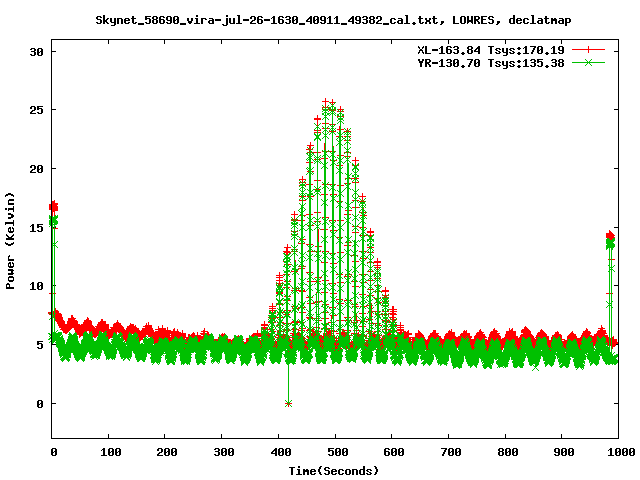Click x-axis tick label 900
This screenshot has height=480, width=640.
(564, 452)
